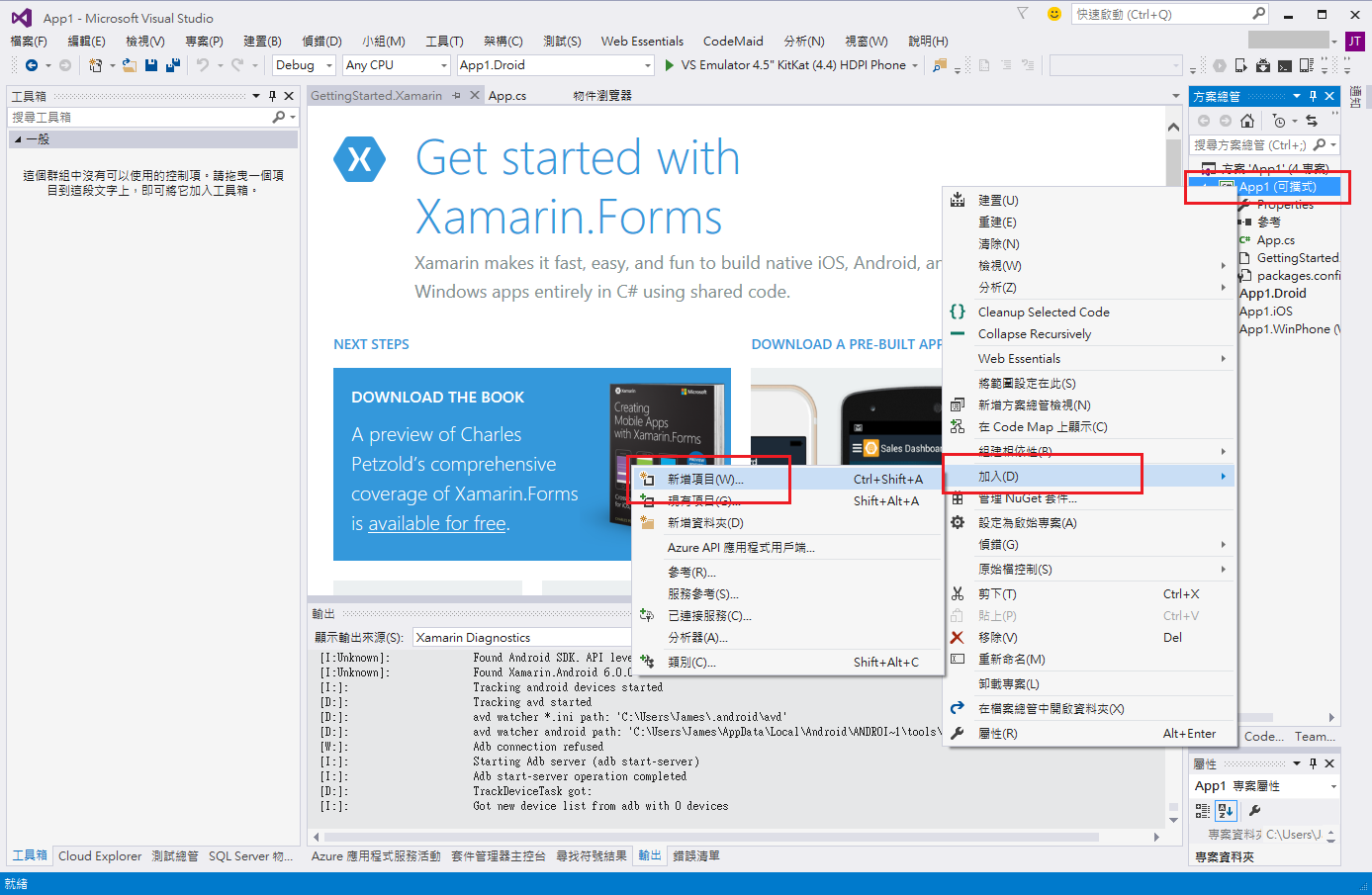
Task: Open the emulator device dropdown arrow
Action: [915, 65]
